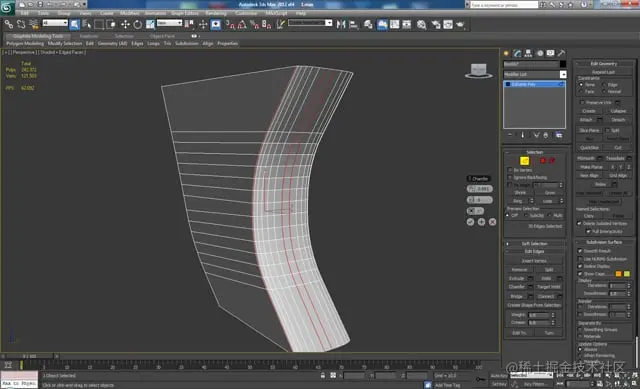Image resolution: width=640 pixels, height=389 pixels.
Task: Enable the Ignore Backfacing checkbox
Action: point(509,177)
